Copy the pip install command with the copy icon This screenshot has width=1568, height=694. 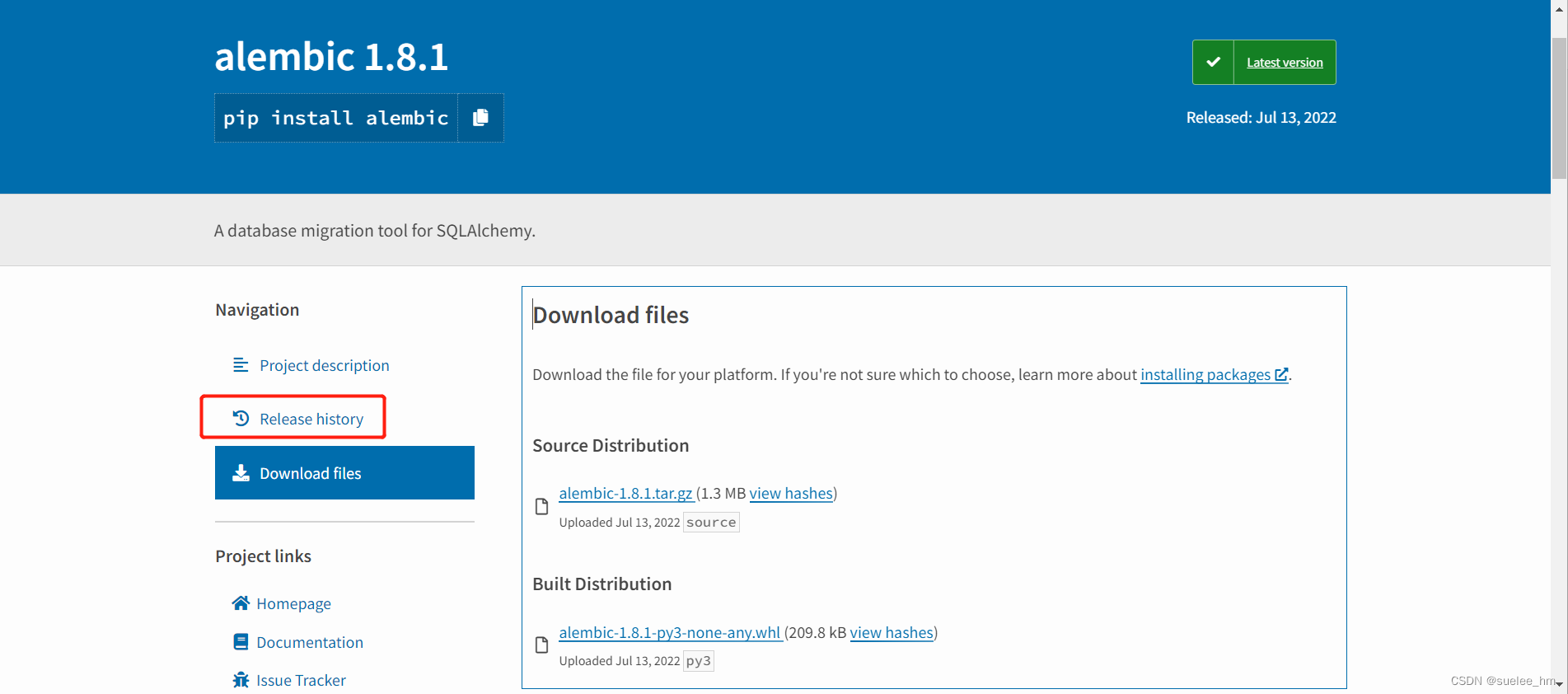click(x=480, y=118)
